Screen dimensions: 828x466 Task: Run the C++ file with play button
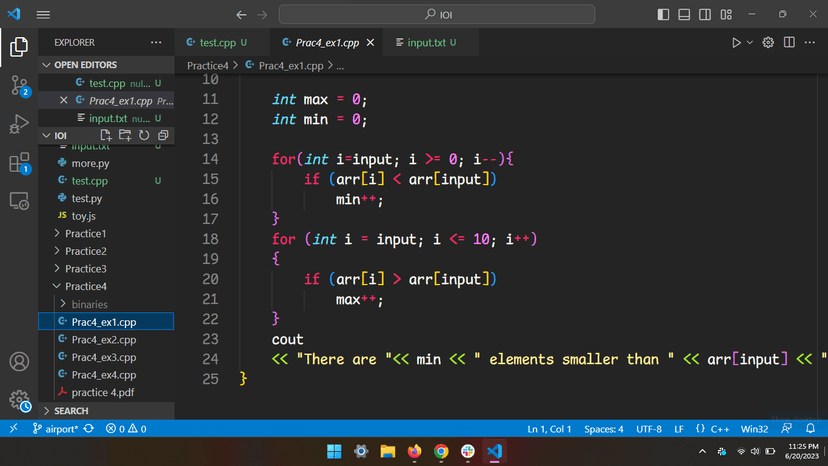(736, 43)
